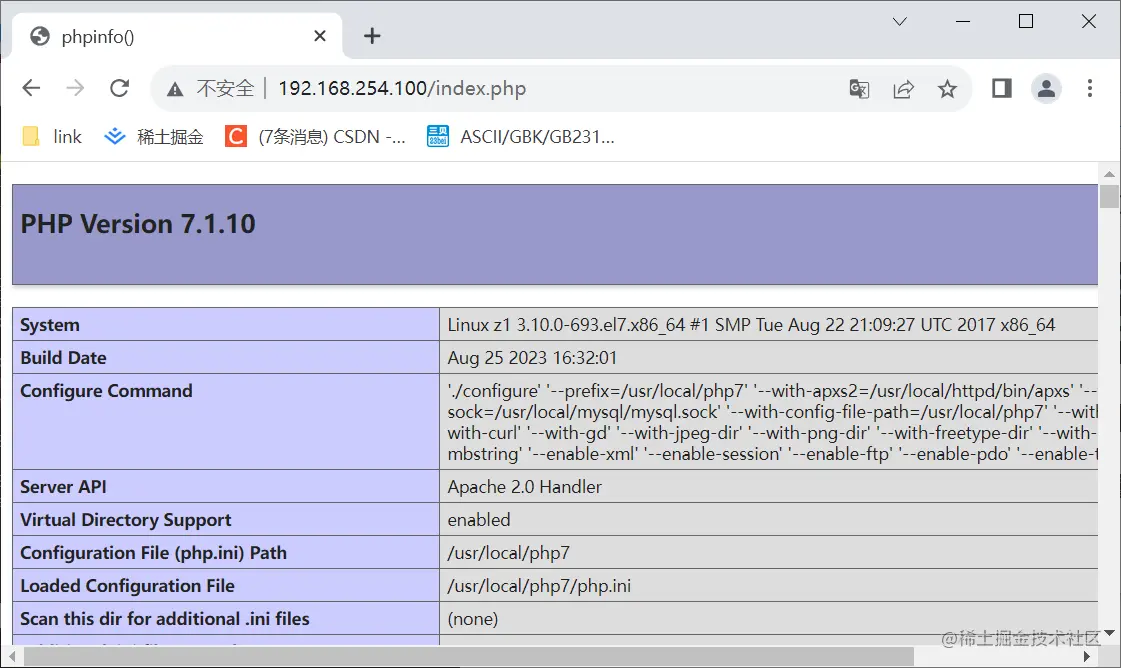Open the ASCII/GBK/GB231 bookmark

(x=520, y=136)
